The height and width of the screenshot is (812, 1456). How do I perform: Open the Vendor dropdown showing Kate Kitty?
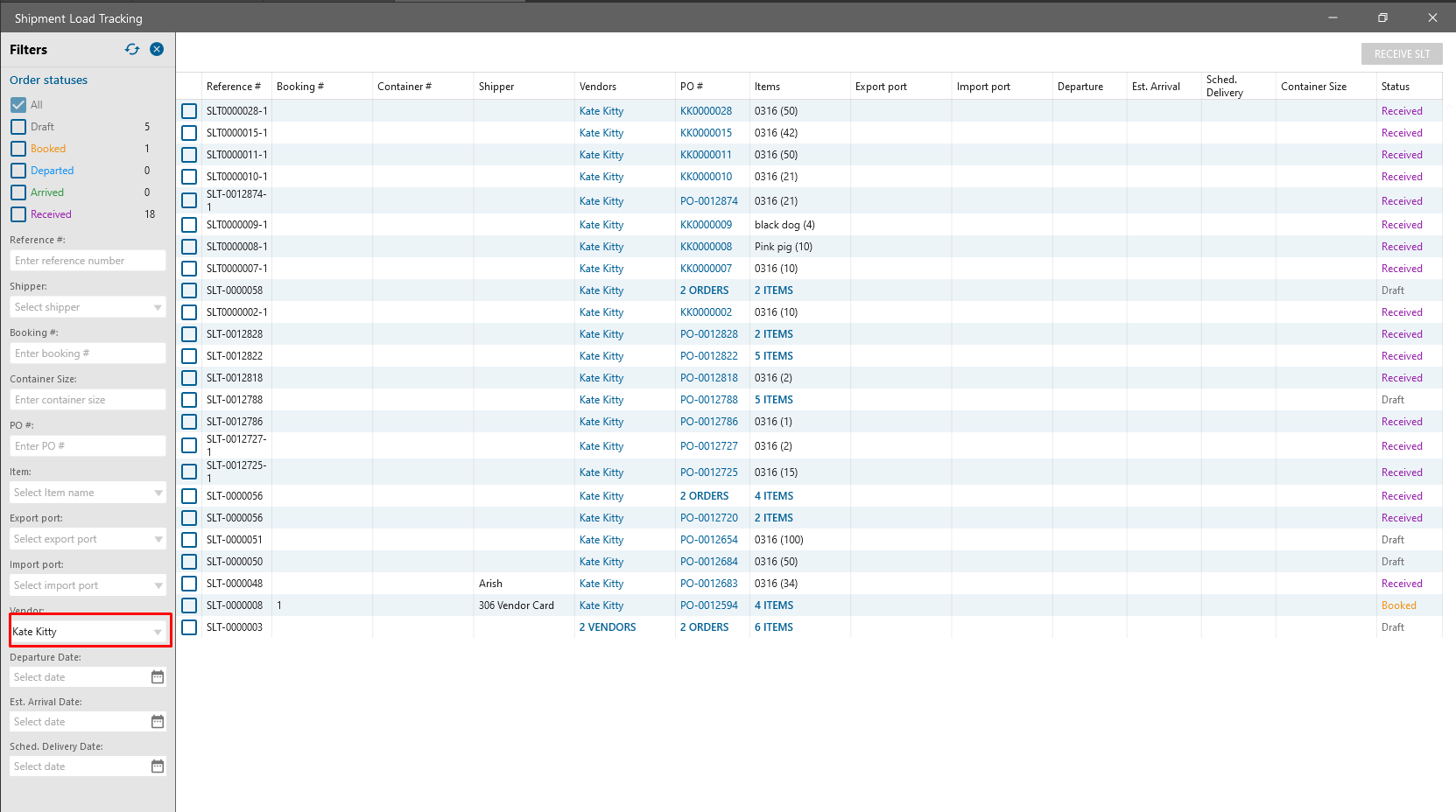click(x=88, y=632)
